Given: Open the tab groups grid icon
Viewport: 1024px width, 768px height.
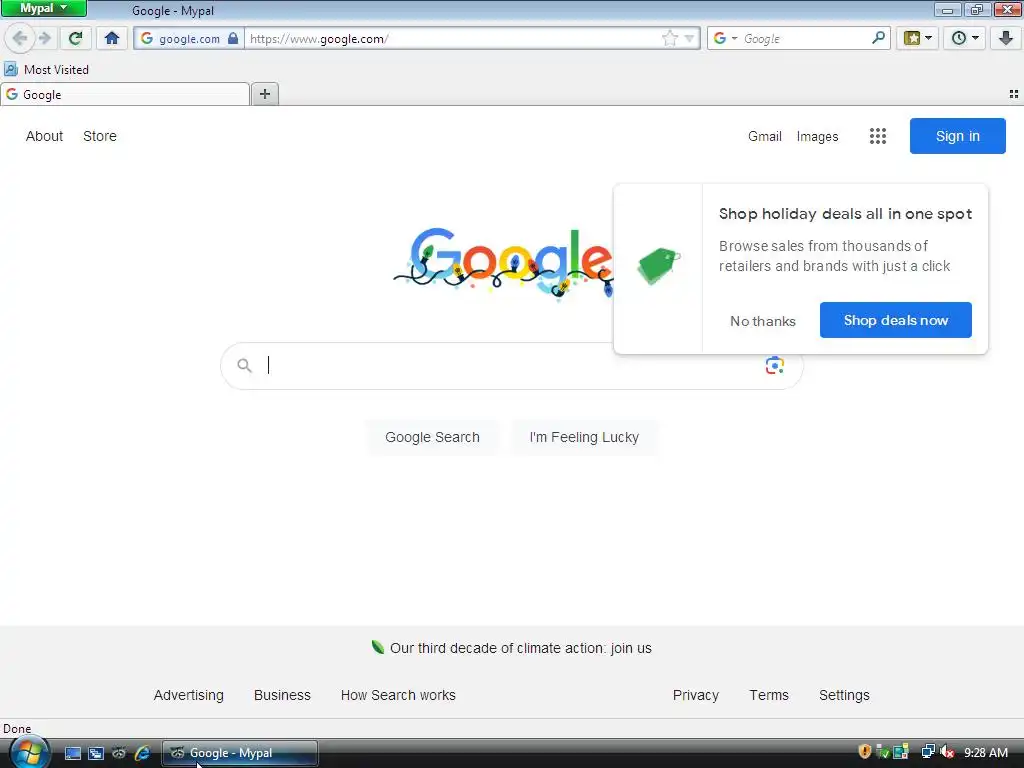Looking at the screenshot, I should (1014, 95).
